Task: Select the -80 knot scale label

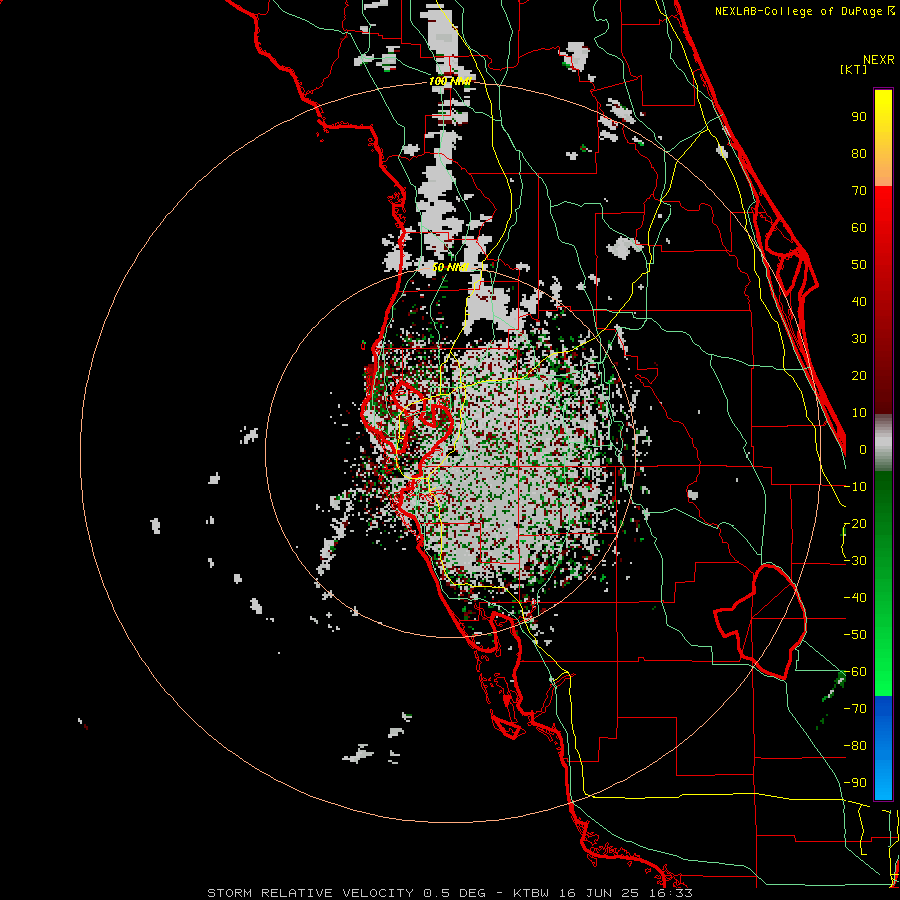Action: 855,746
